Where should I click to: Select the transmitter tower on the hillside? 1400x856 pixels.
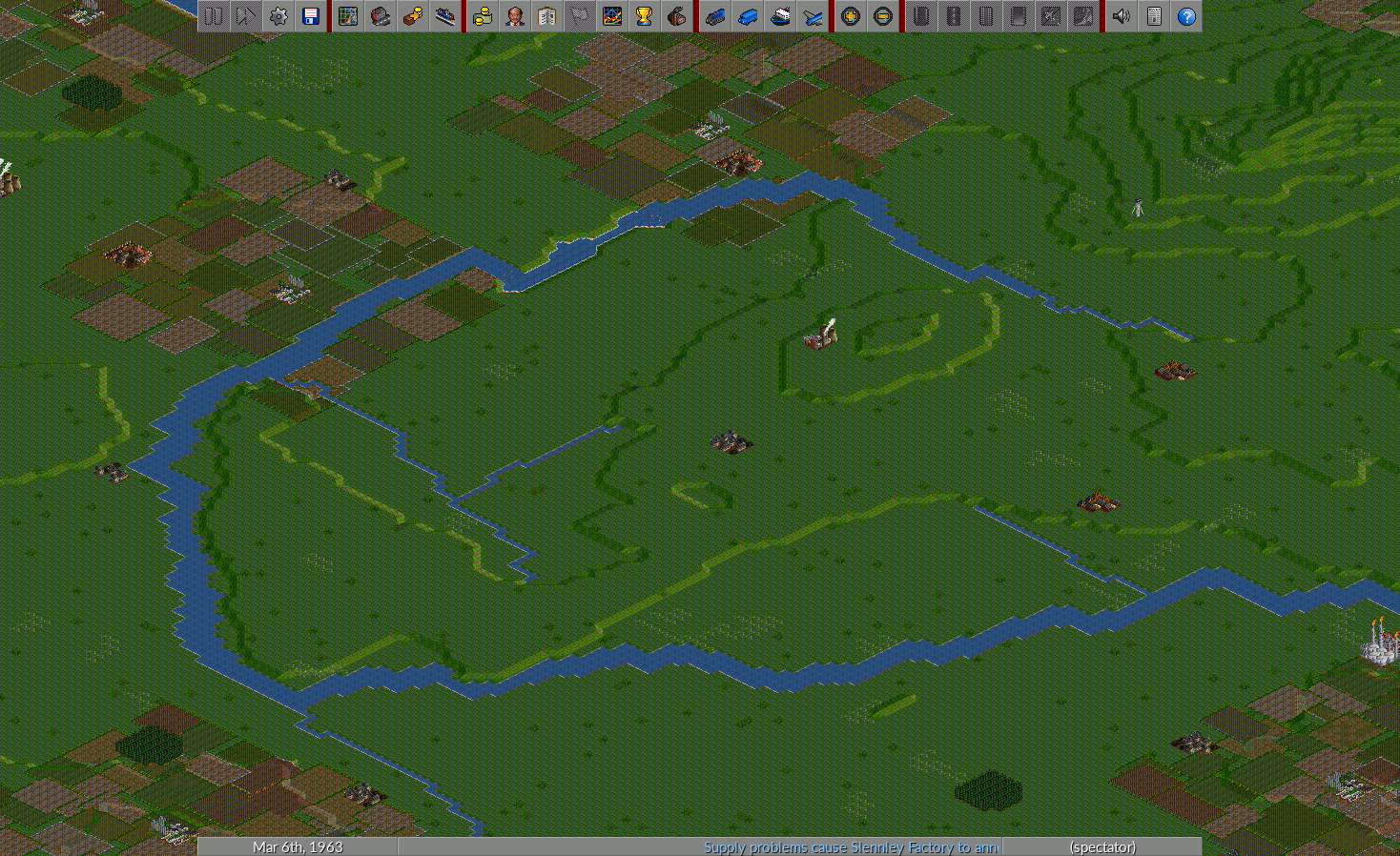tap(1137, 209)
